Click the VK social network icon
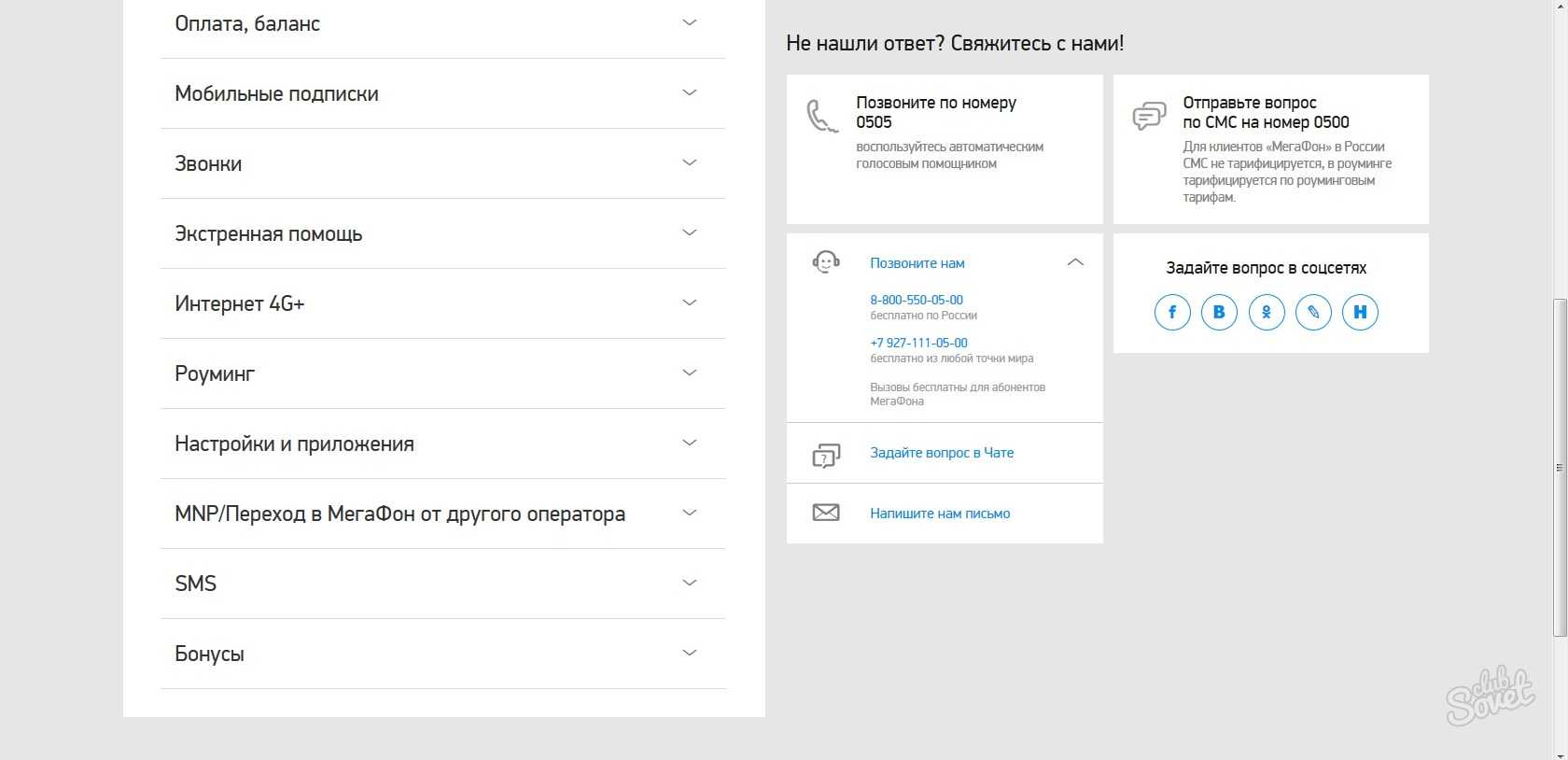This screenshot has height=760, width=1568. (1219, 312)
